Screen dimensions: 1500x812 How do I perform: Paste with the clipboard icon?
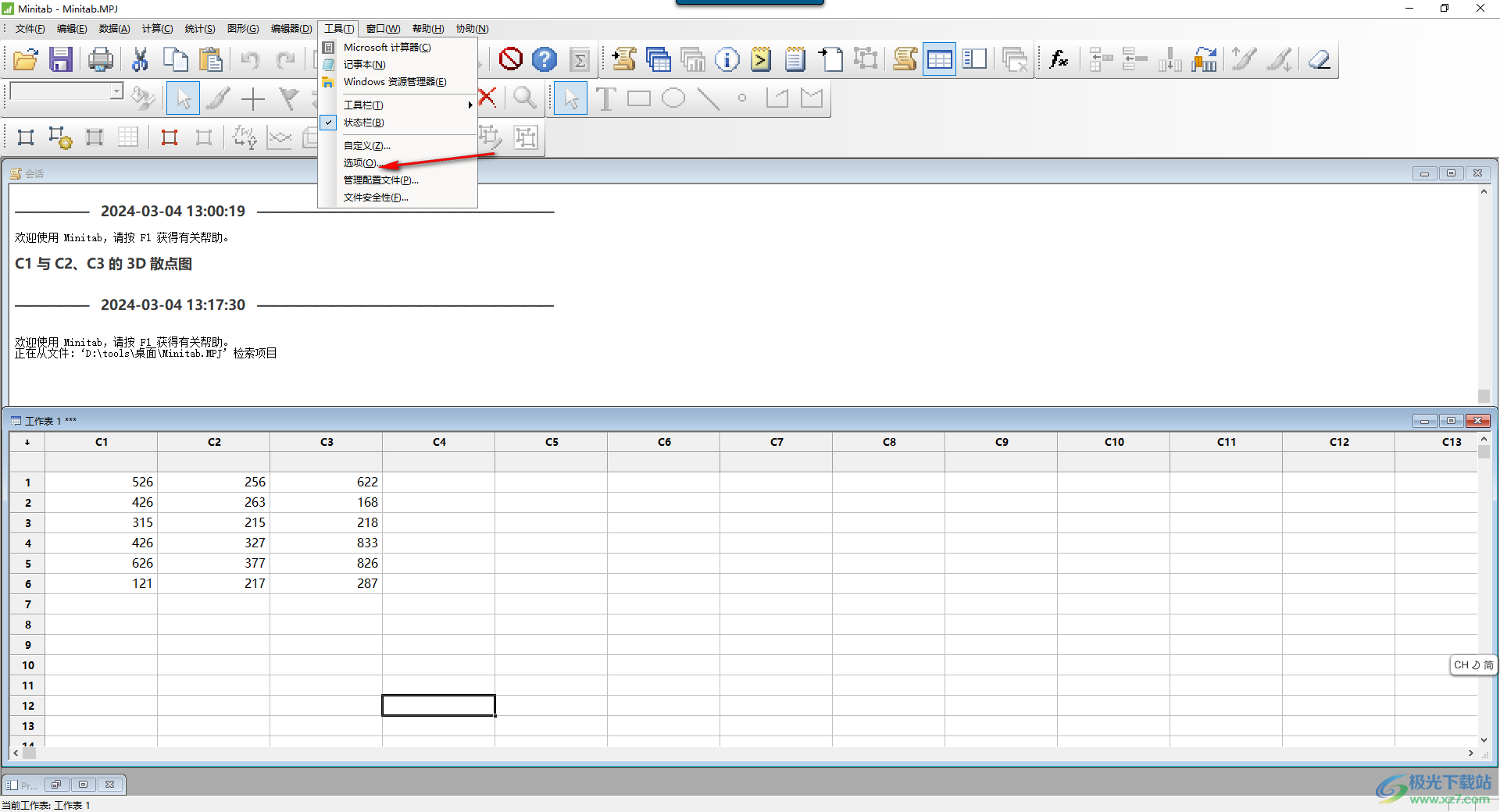211,59
